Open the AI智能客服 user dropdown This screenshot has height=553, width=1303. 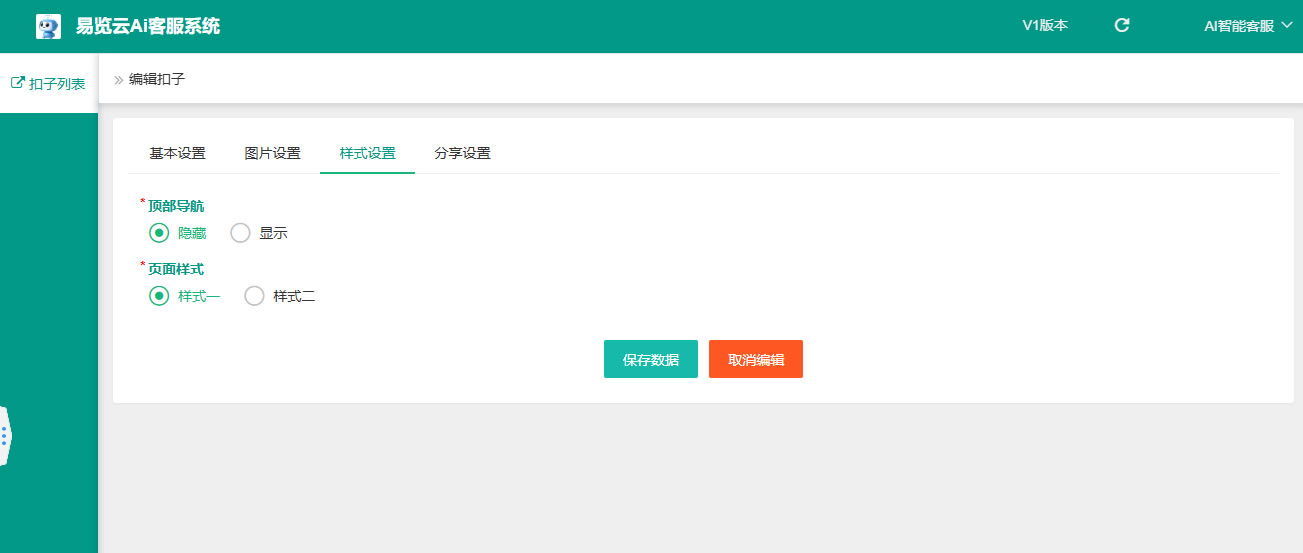point(1247,26)
